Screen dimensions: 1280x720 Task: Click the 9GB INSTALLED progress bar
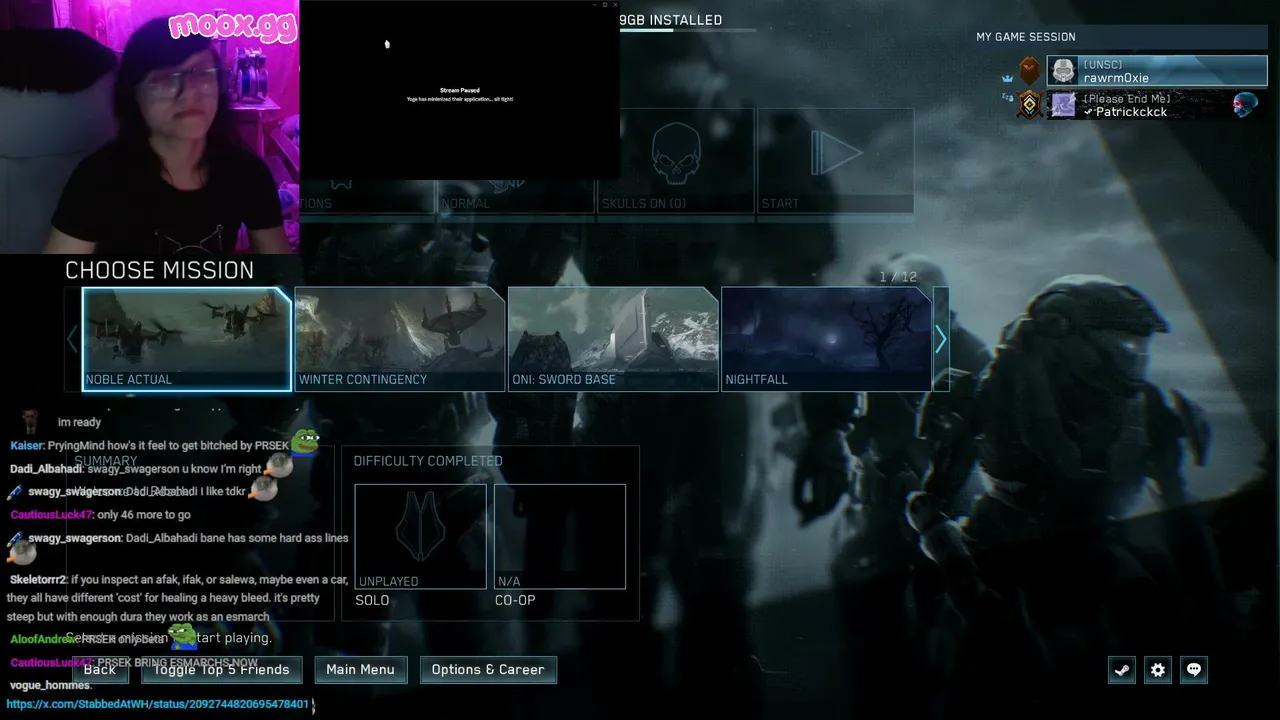[687, 30]
